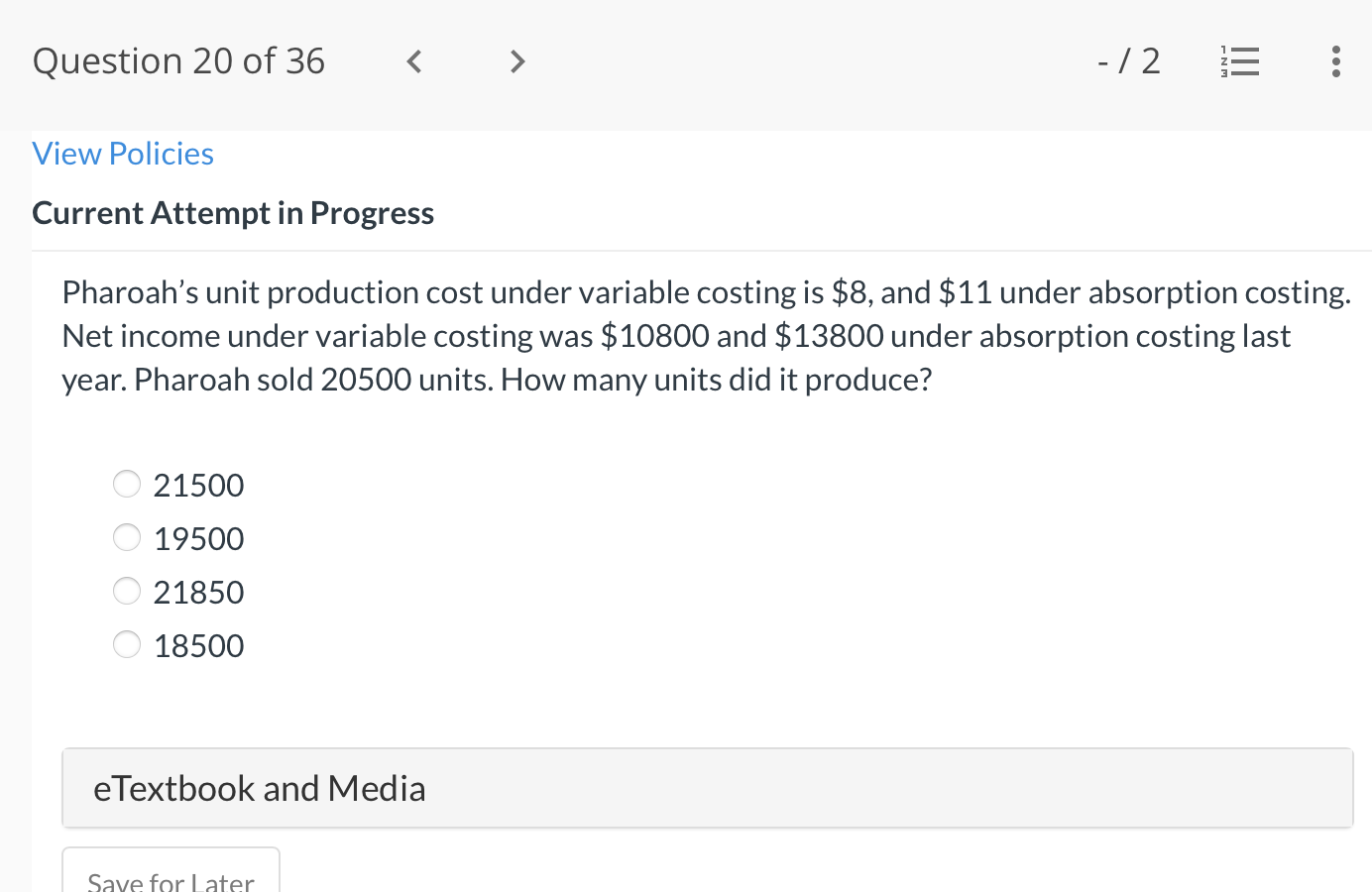Select the 19500 answer option
Screen dimensions: 1372x892
pyautogui.click(x=127, y=537)
